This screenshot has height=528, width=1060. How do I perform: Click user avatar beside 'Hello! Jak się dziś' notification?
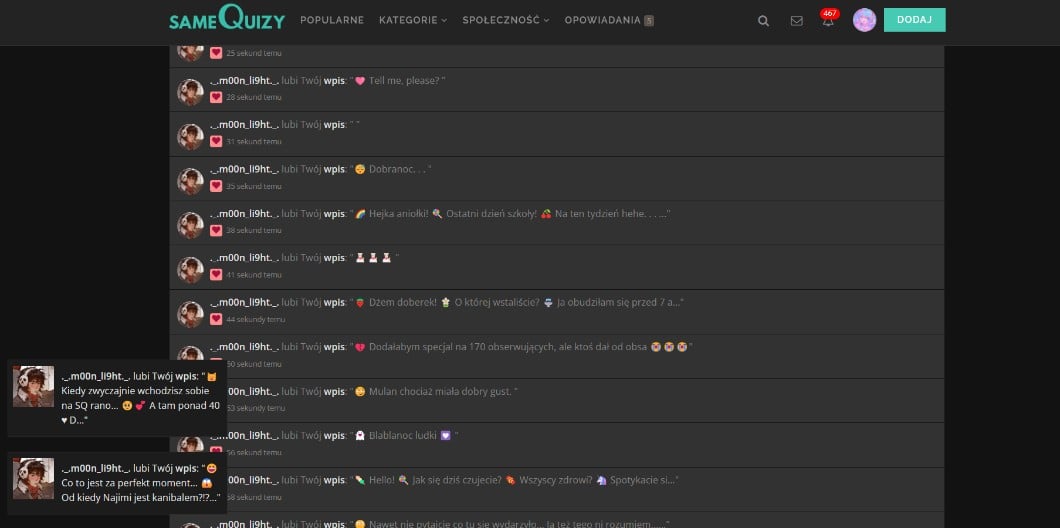(x=190, y=490)
